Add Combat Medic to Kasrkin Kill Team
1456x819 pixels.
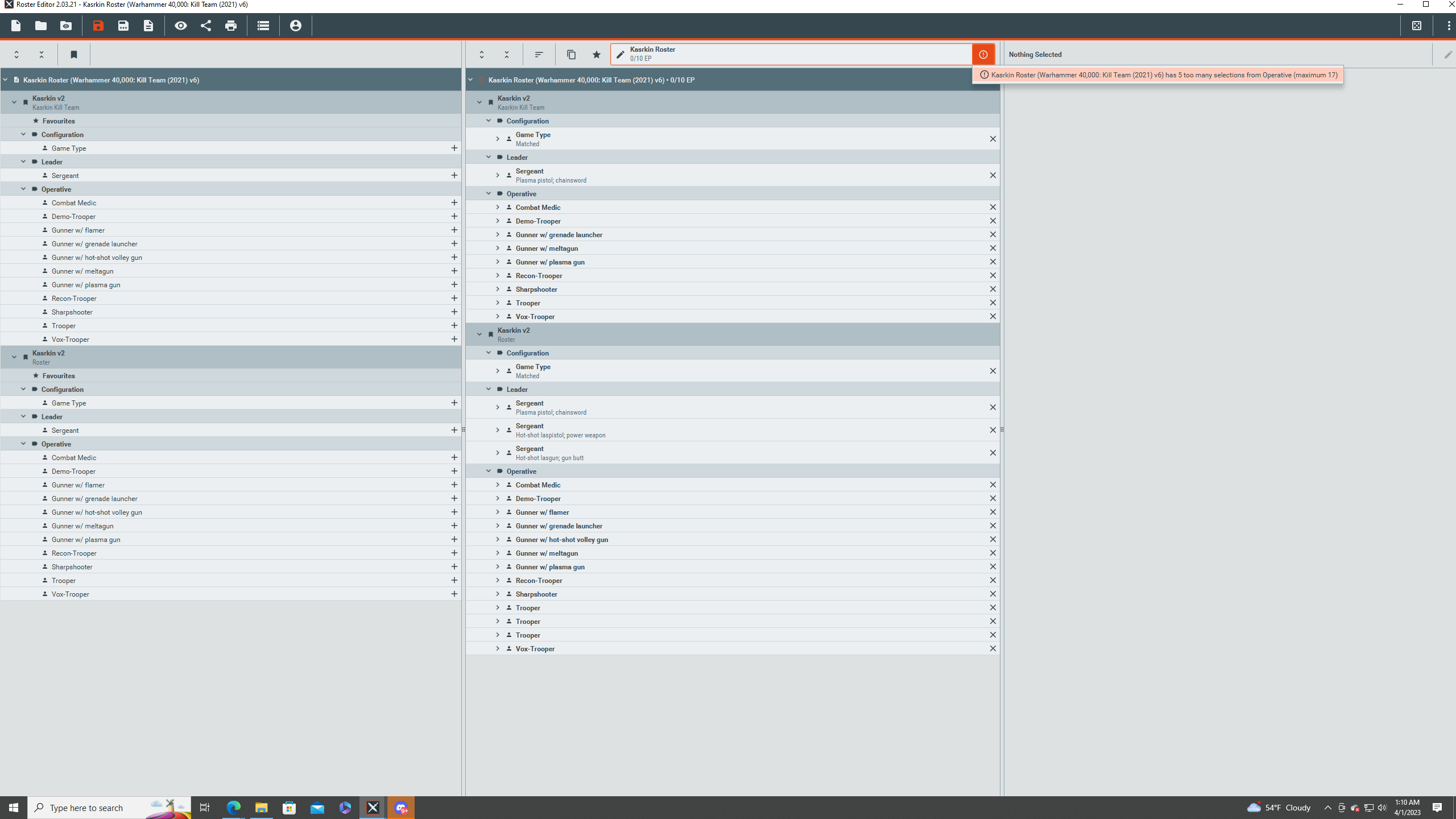(454, 202)
